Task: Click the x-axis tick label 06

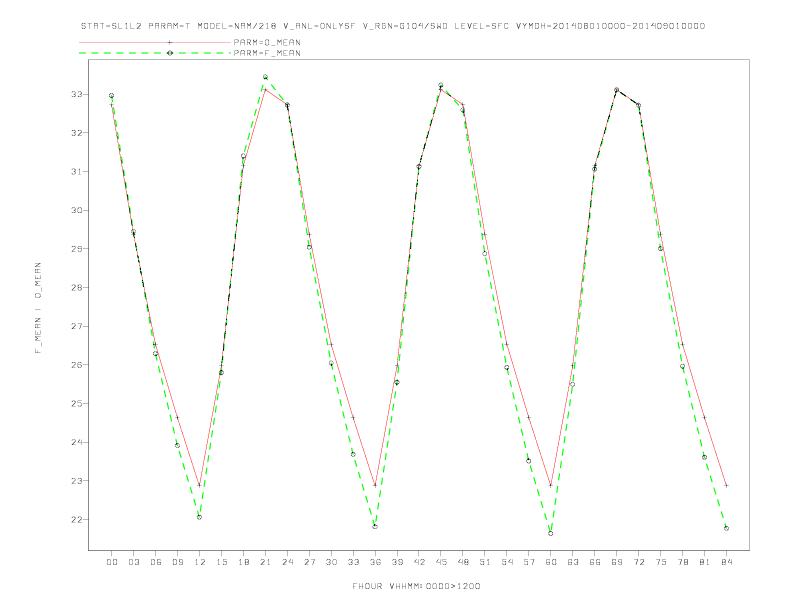Action: click(x=156, y=562)
